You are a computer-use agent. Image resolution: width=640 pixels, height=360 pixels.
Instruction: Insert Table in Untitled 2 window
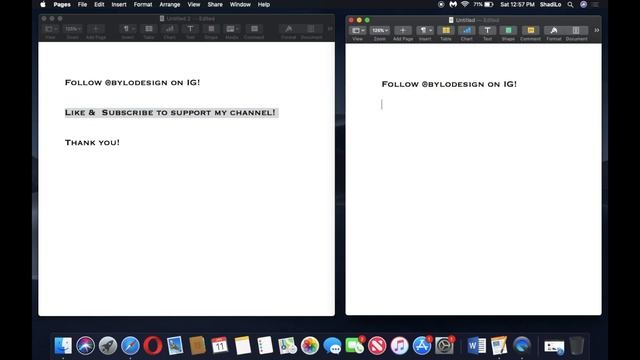point(149,29)
